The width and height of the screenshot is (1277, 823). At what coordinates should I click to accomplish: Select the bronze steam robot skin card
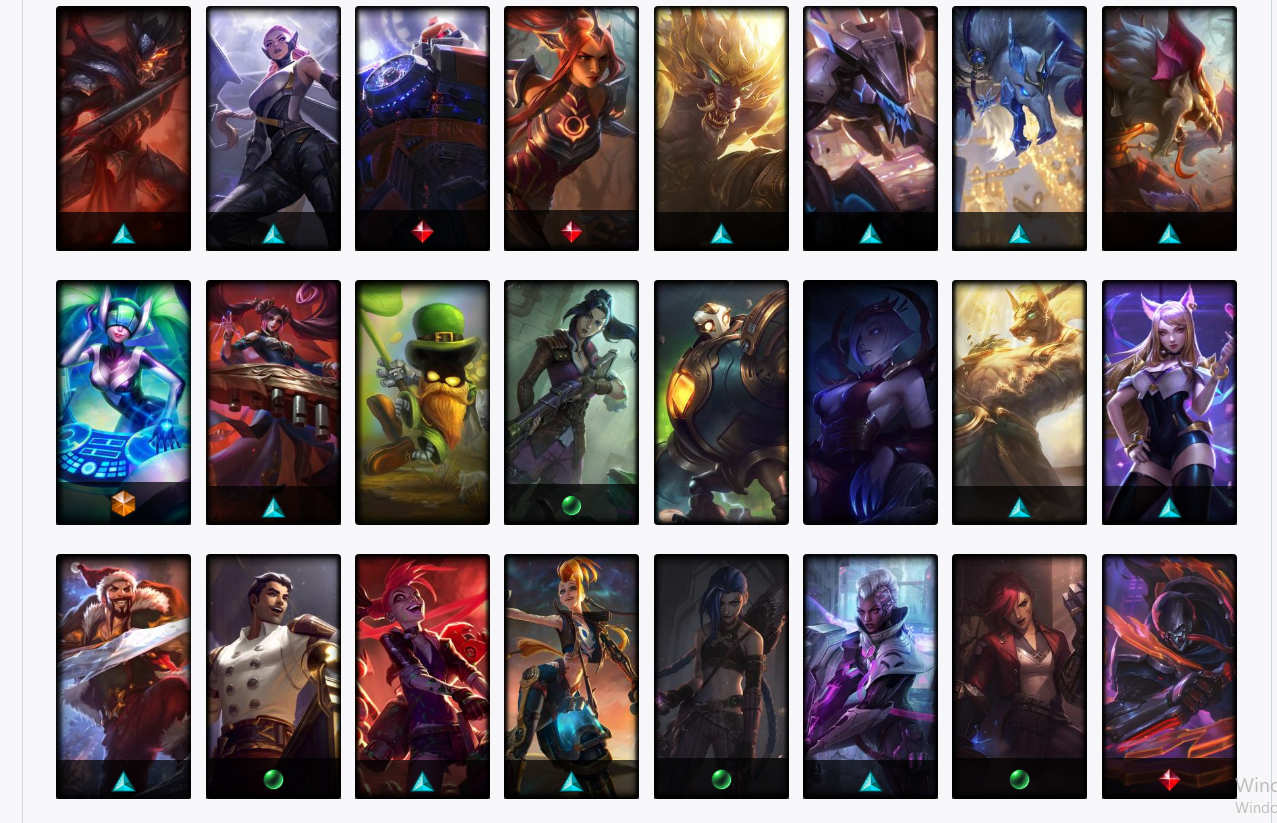[721, 402]
